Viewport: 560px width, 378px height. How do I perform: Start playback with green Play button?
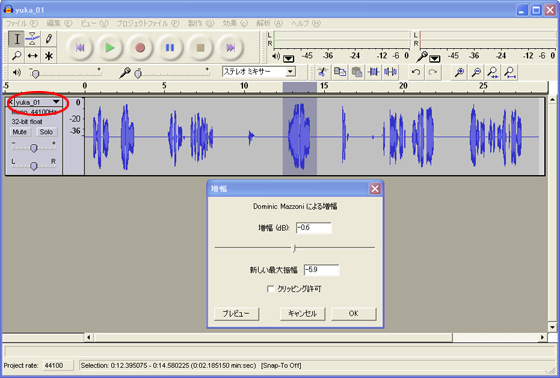point(110,48)
